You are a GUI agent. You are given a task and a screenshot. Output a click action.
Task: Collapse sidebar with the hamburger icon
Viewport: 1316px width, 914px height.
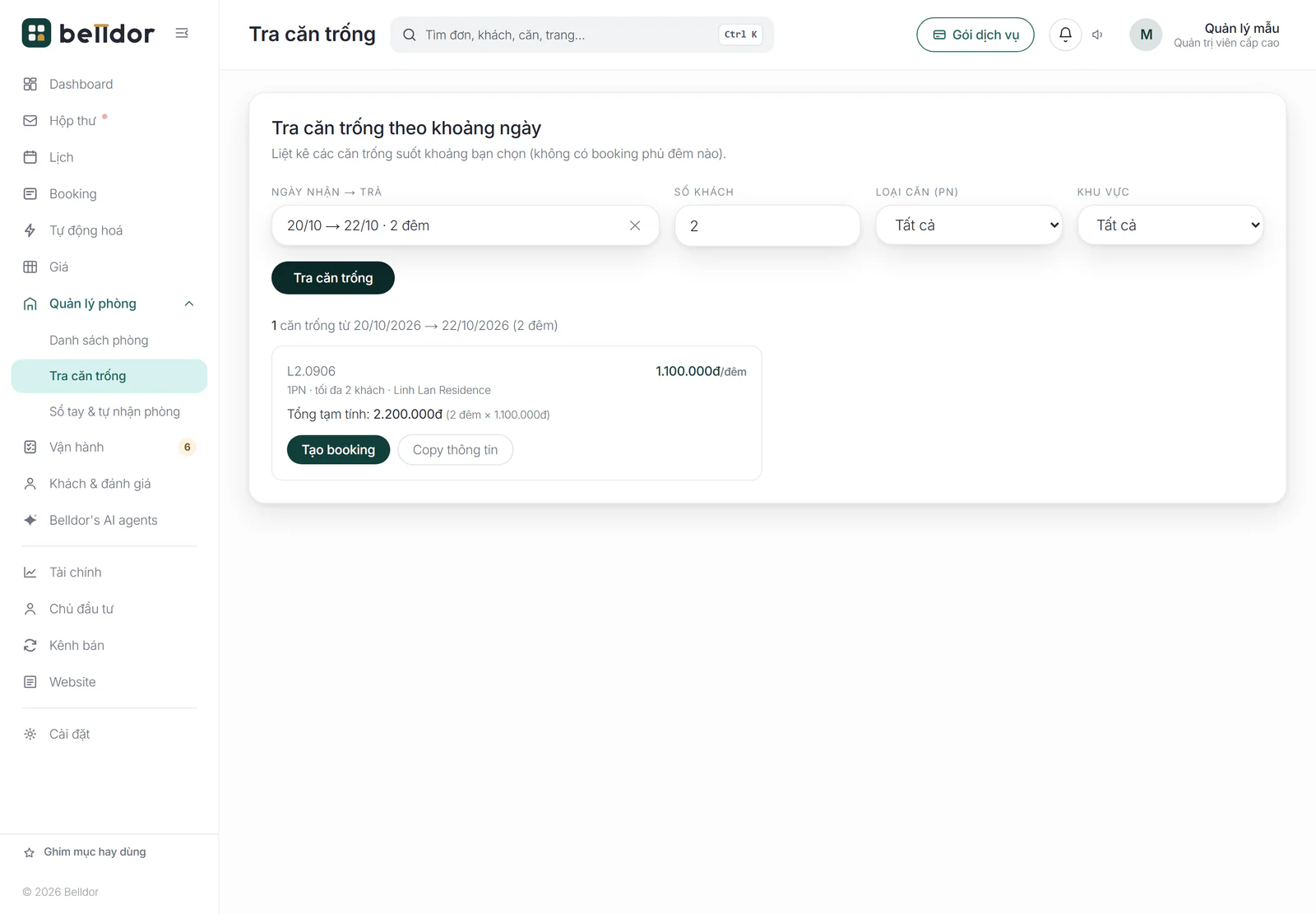[x=182, y=33]
